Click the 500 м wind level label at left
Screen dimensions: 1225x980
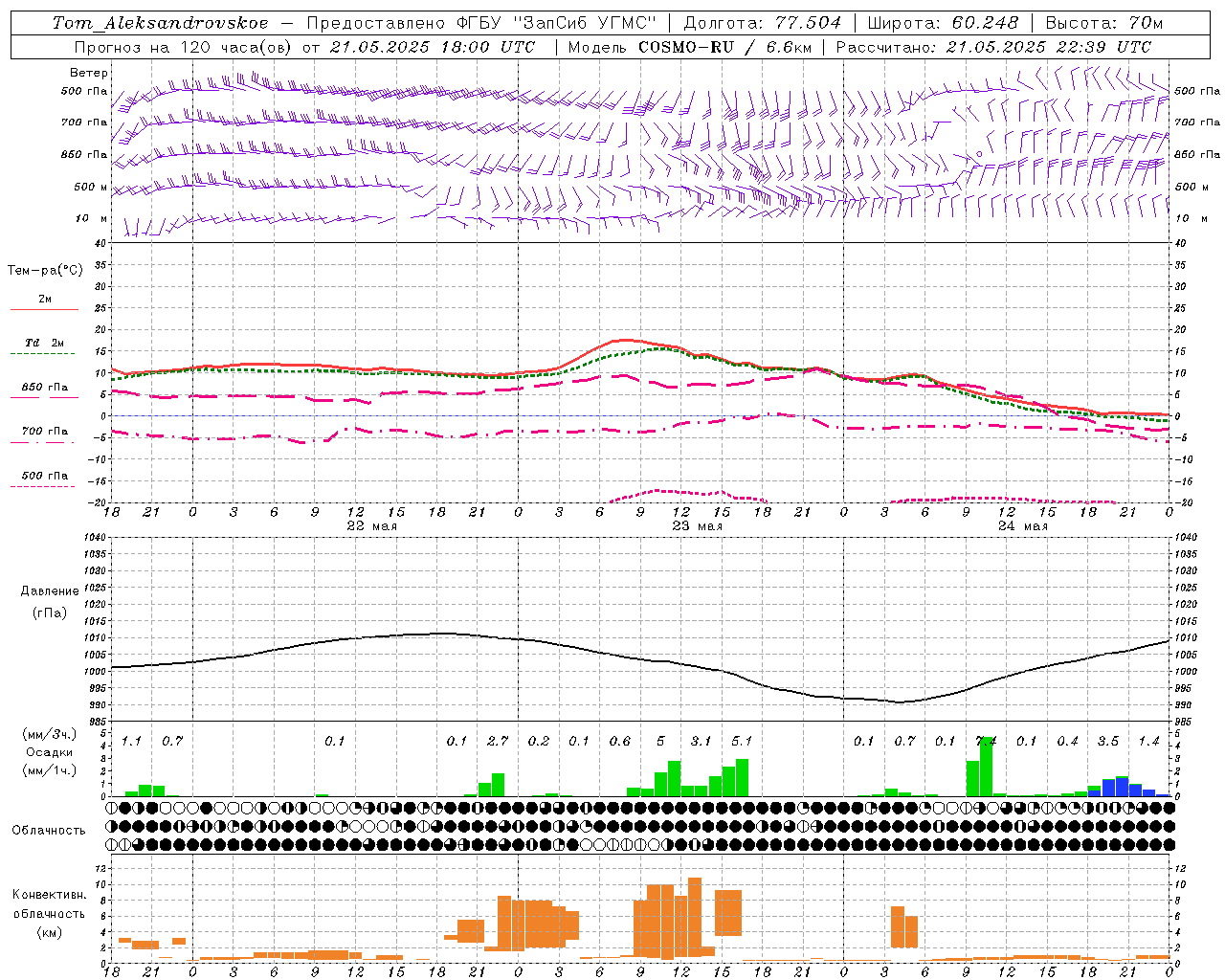91,187
